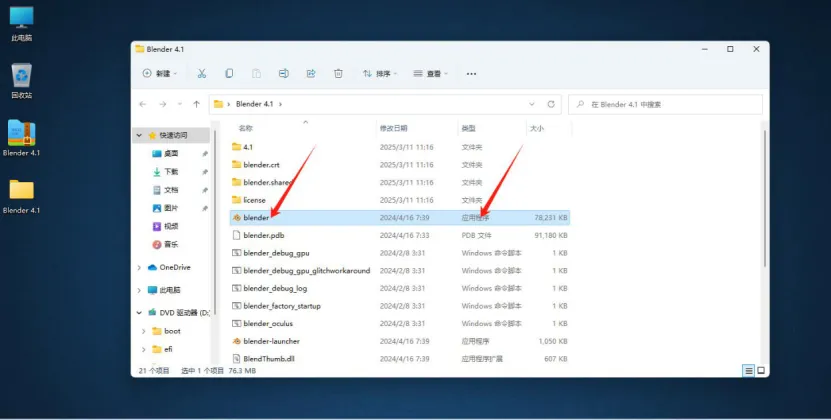
Task: Click the navigation pane scrollbar
Action: [215, 223]
